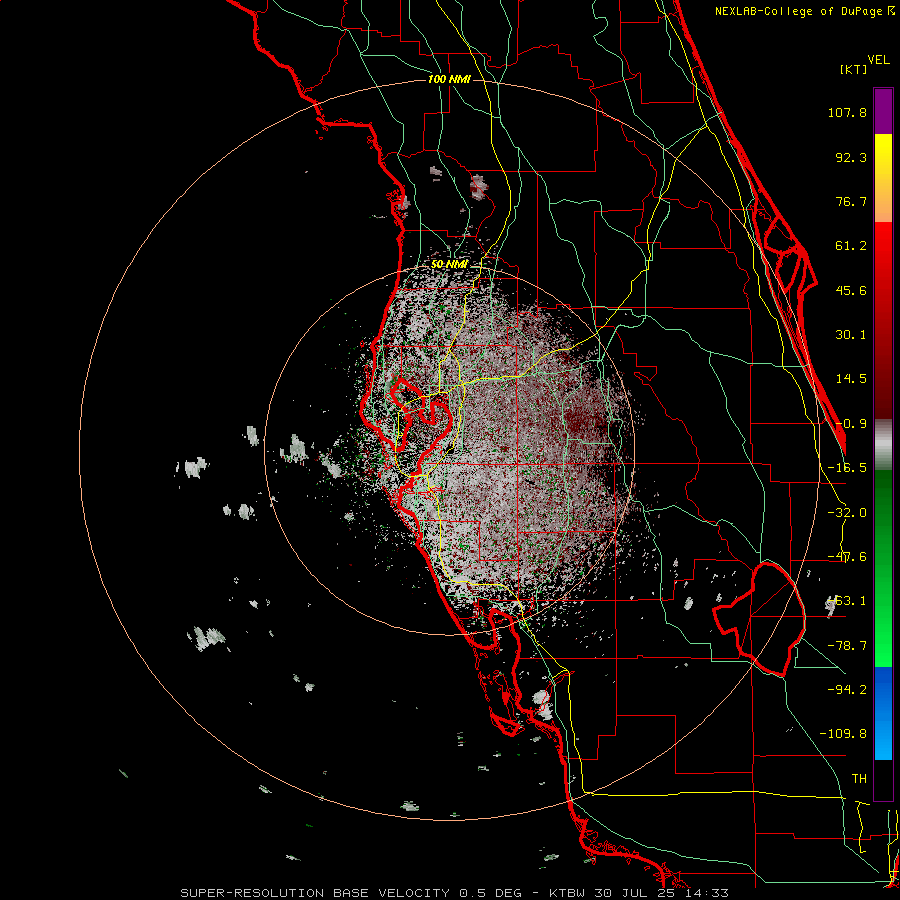Click the 'KTBW' radar site identifier
Image resolution: width=900 pixels, height=900 pixels.
[x=567, y=893]
